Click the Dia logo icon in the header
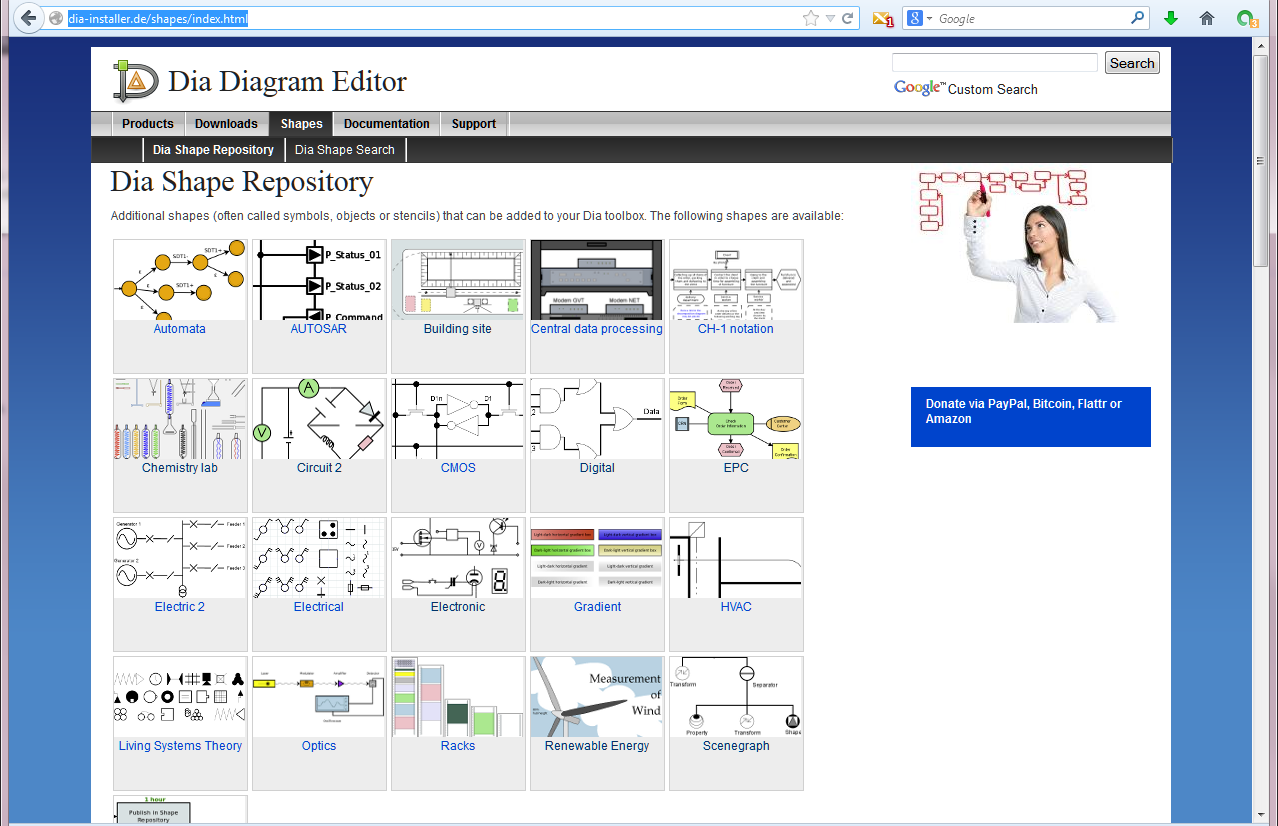The image size is (1278, 826). coord(135,81)
